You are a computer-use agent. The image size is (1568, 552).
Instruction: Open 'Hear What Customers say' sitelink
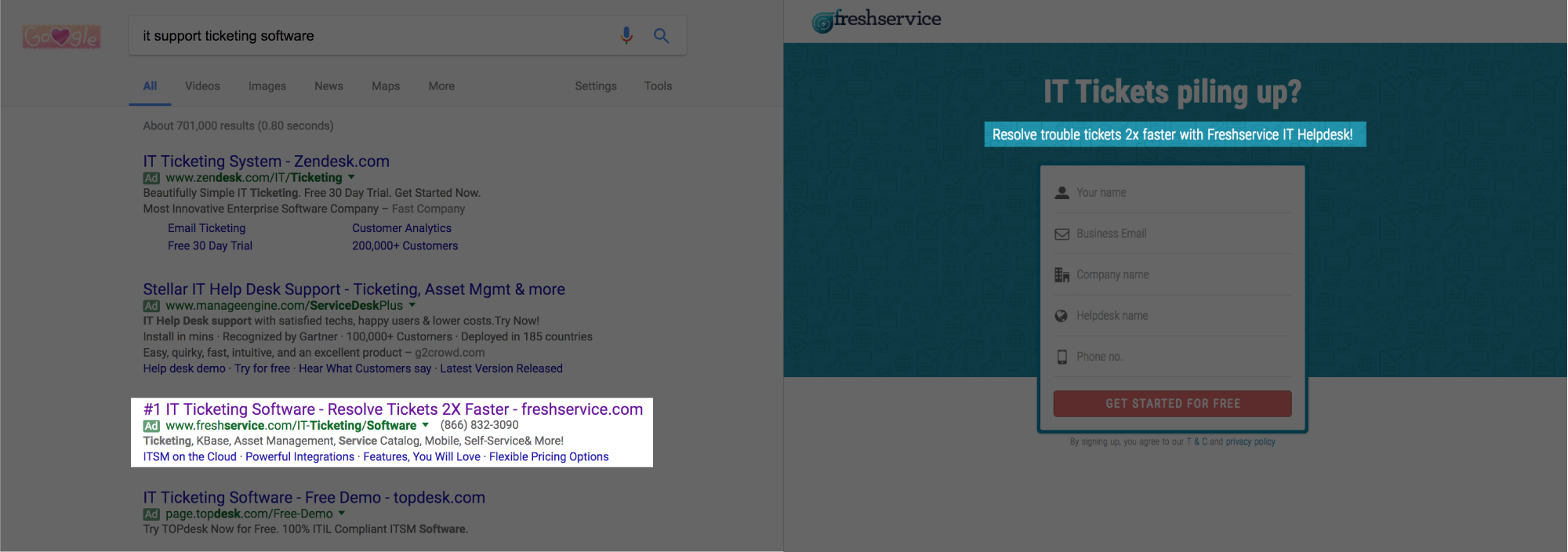tap(365, 369)
